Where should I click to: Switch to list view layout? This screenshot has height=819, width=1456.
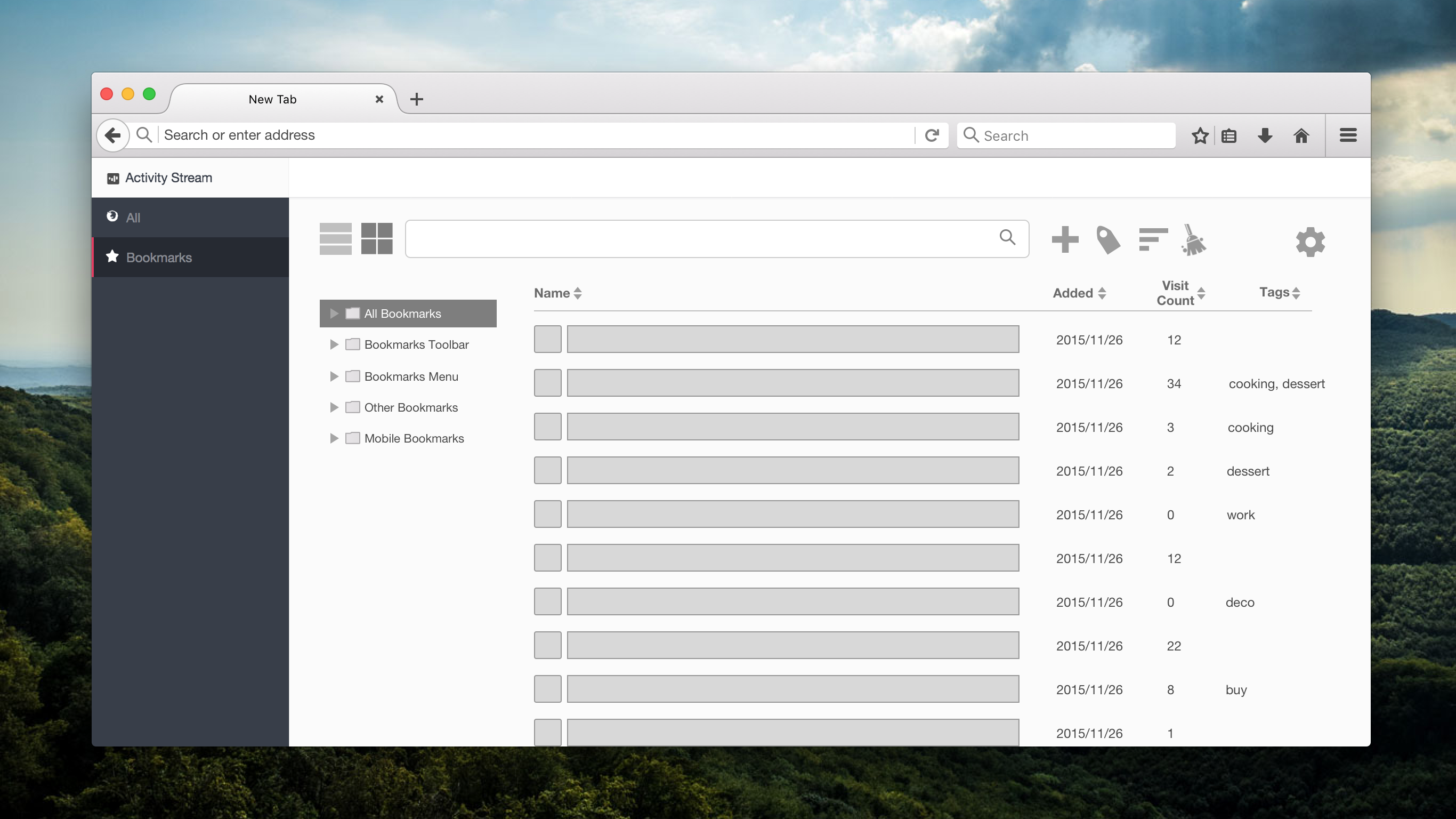335,239
